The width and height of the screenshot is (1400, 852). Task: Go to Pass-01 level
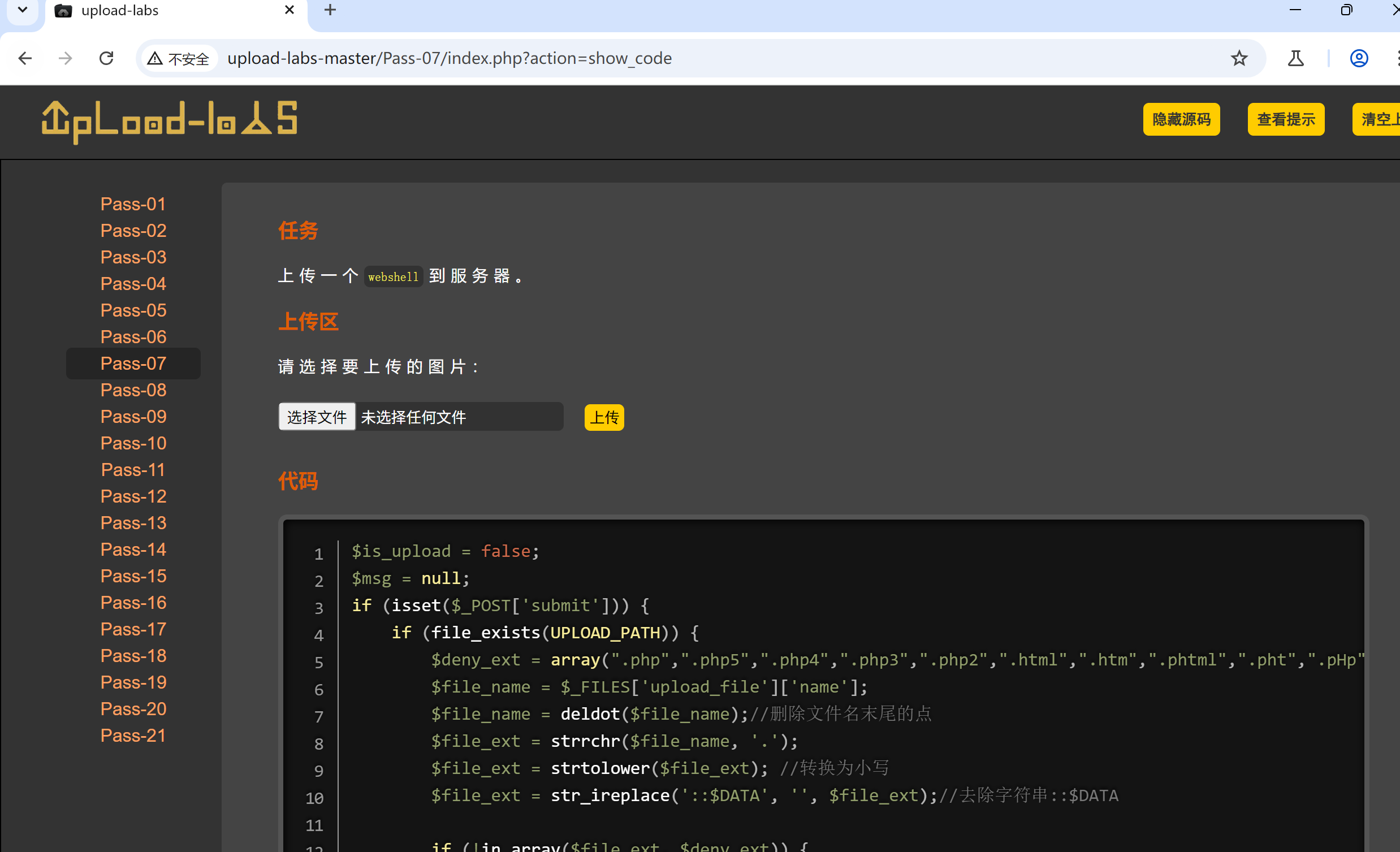(133, 204)
